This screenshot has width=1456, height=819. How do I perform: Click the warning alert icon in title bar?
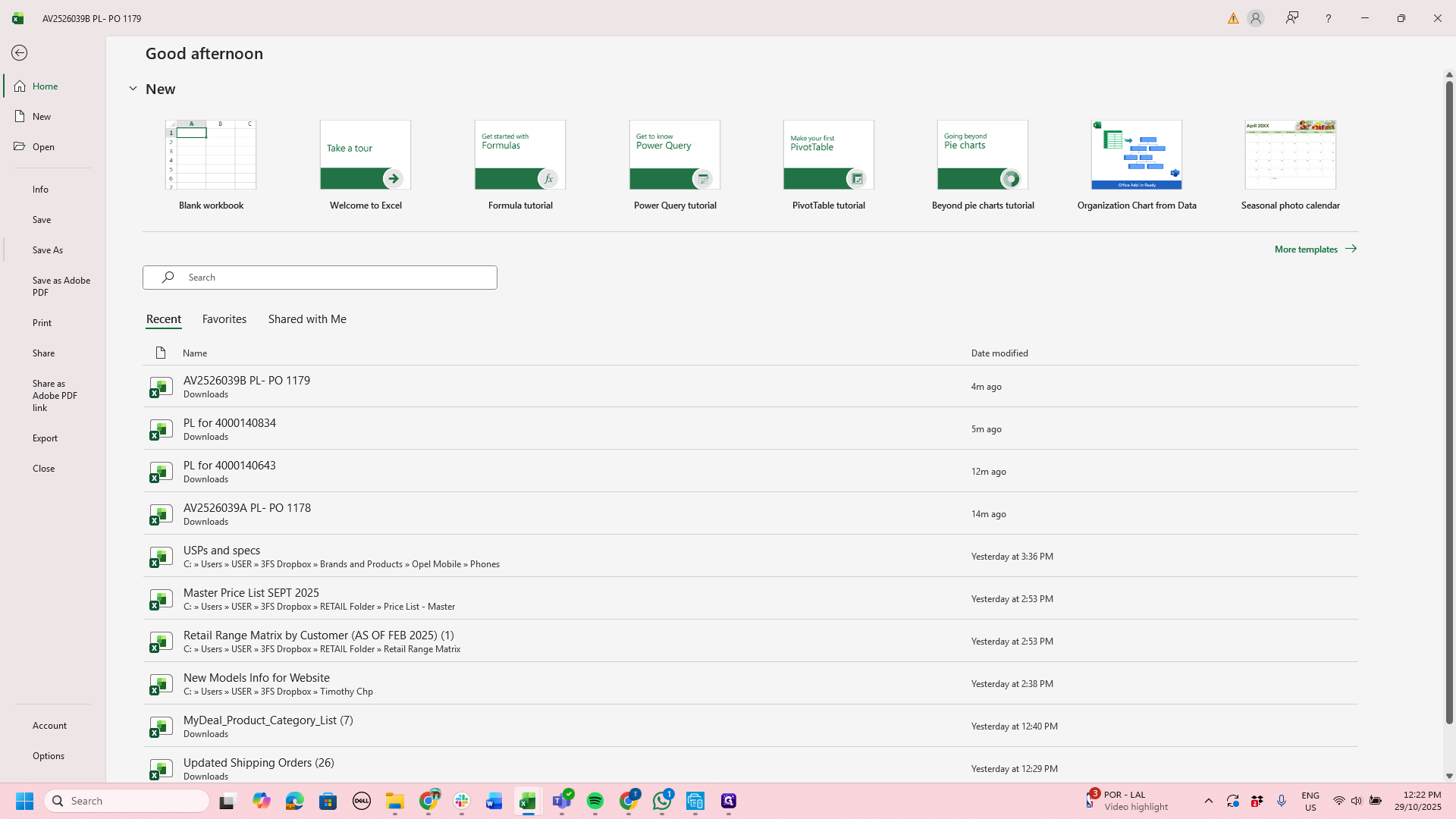pos(1233,18)
